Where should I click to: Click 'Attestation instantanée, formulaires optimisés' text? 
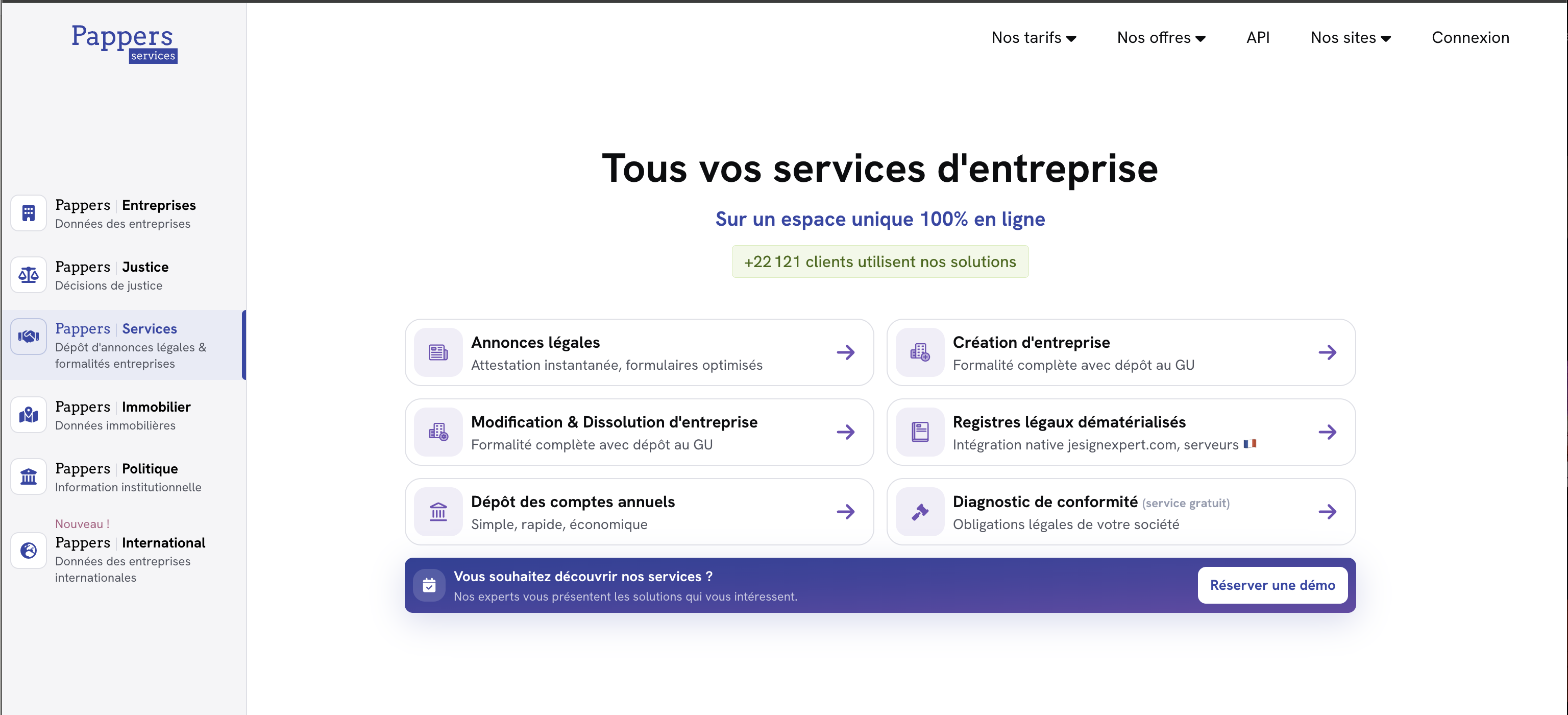tap(617, 365)
